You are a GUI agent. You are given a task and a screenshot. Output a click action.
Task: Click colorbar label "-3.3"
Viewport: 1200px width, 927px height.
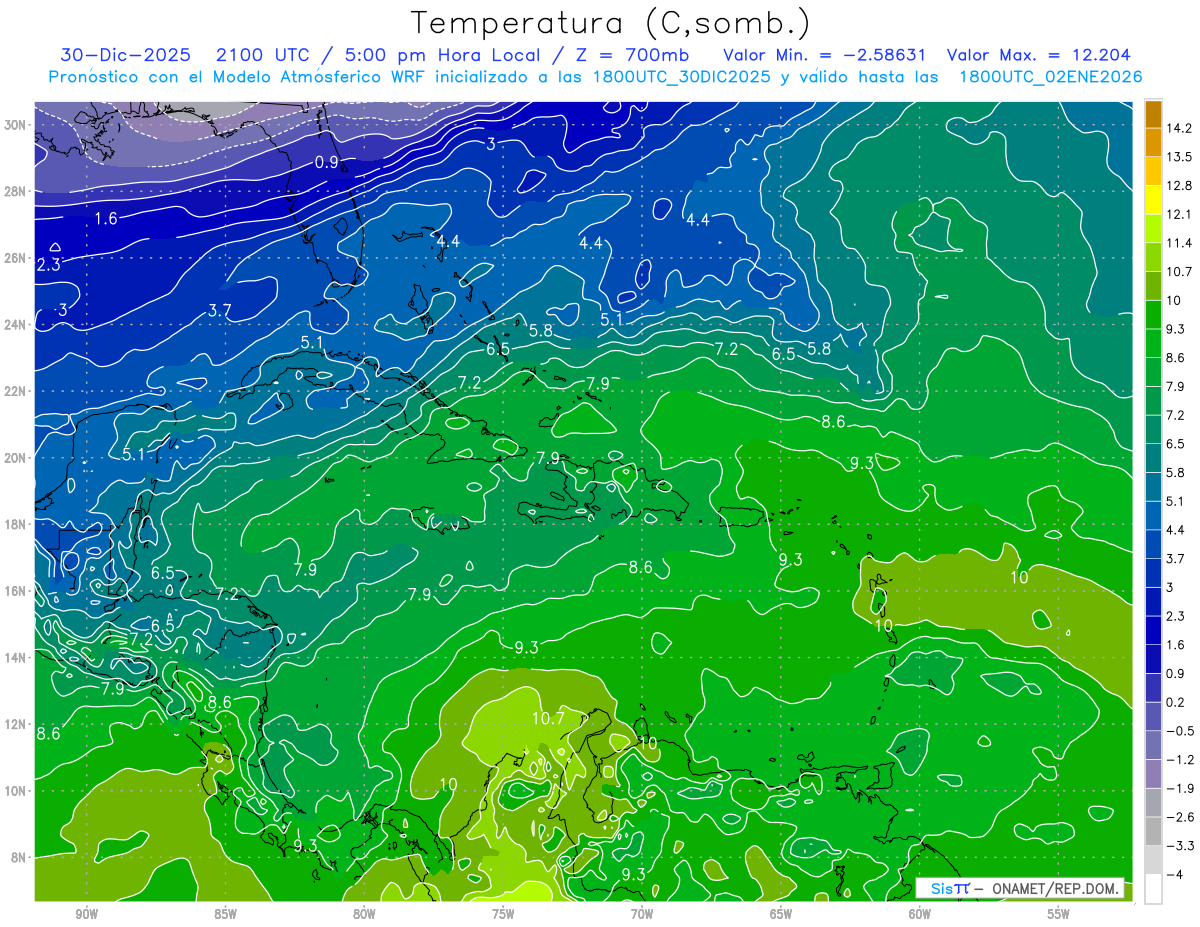1180,846
